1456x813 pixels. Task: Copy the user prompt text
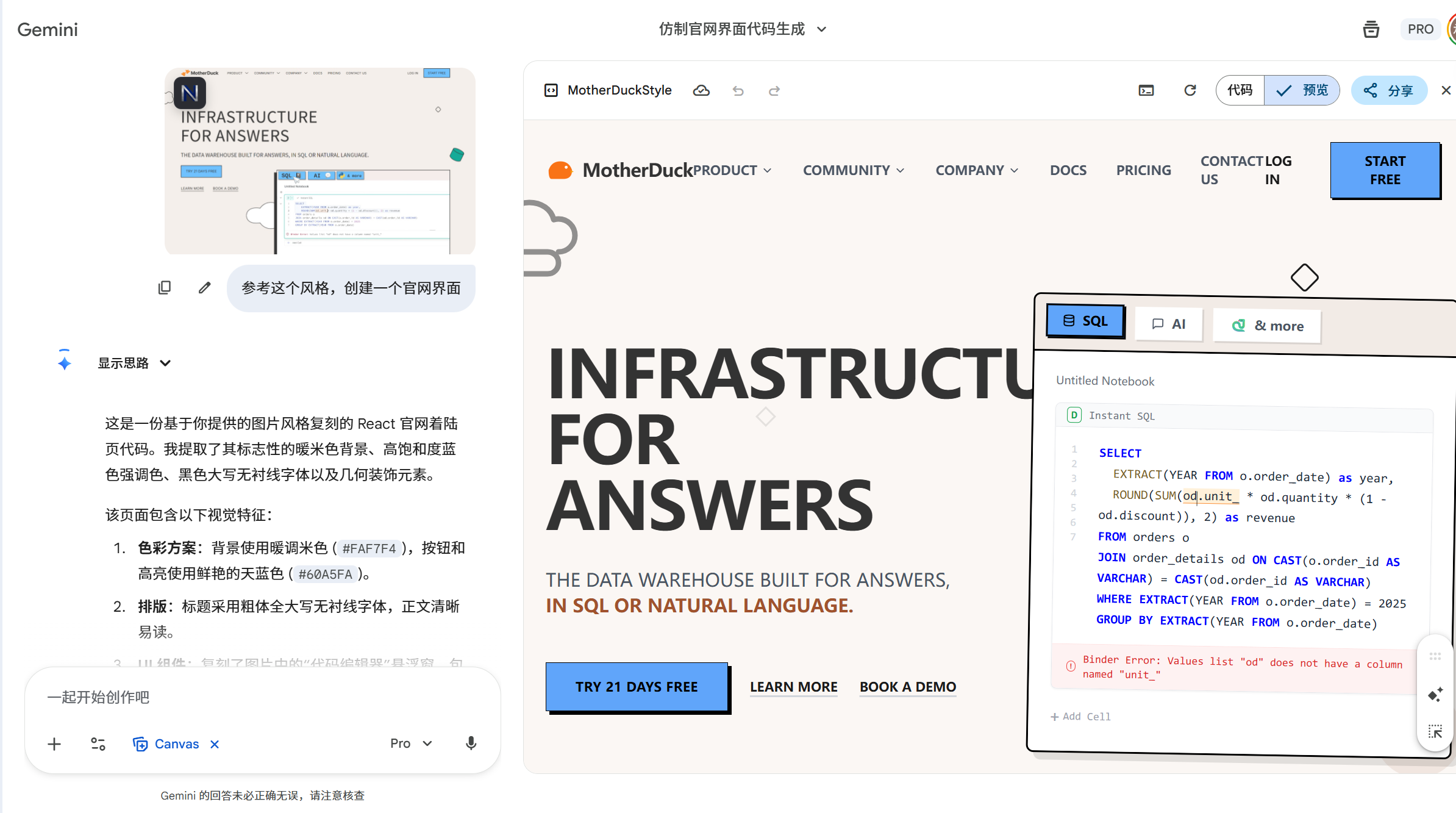pos(165,287)
